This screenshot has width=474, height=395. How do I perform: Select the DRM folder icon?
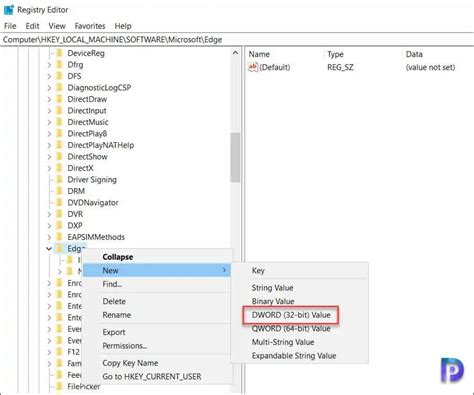(x=59, y=191)
